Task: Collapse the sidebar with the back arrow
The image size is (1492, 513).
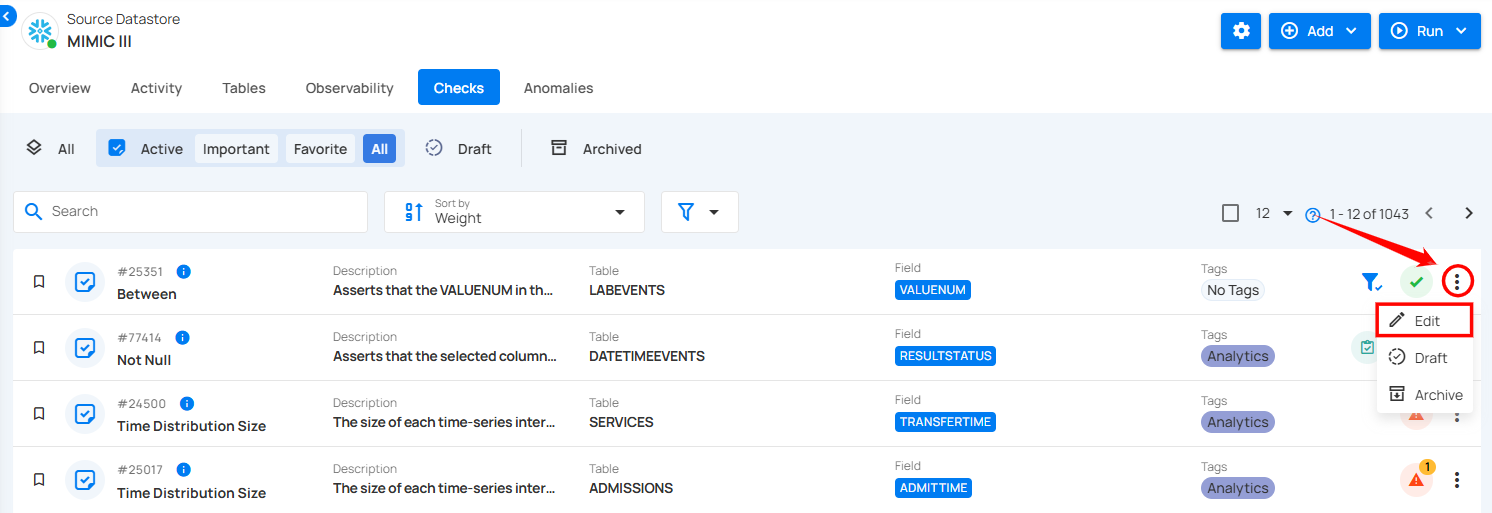Action: pyautogui.click(x=7, y=16)
